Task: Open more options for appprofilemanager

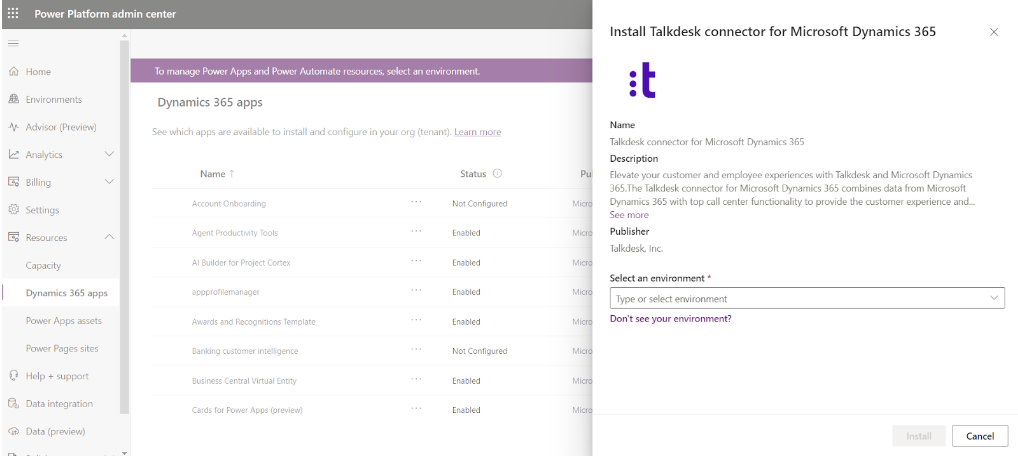Action: pos(416,290)
